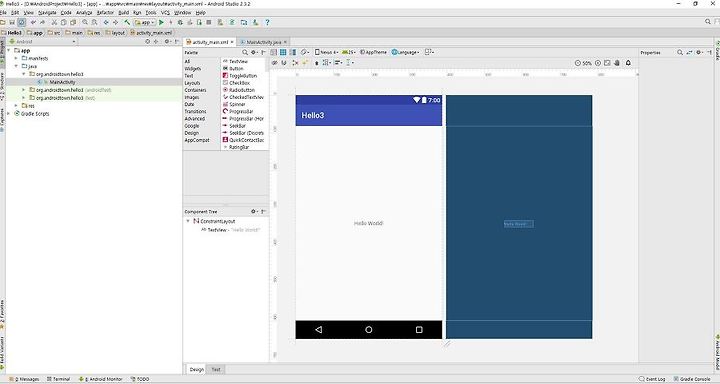The height and width of the screenshot is (384, 720).
Task: Open the warnings bell icon in design toolbar
Action: click(x=628, y=63)
